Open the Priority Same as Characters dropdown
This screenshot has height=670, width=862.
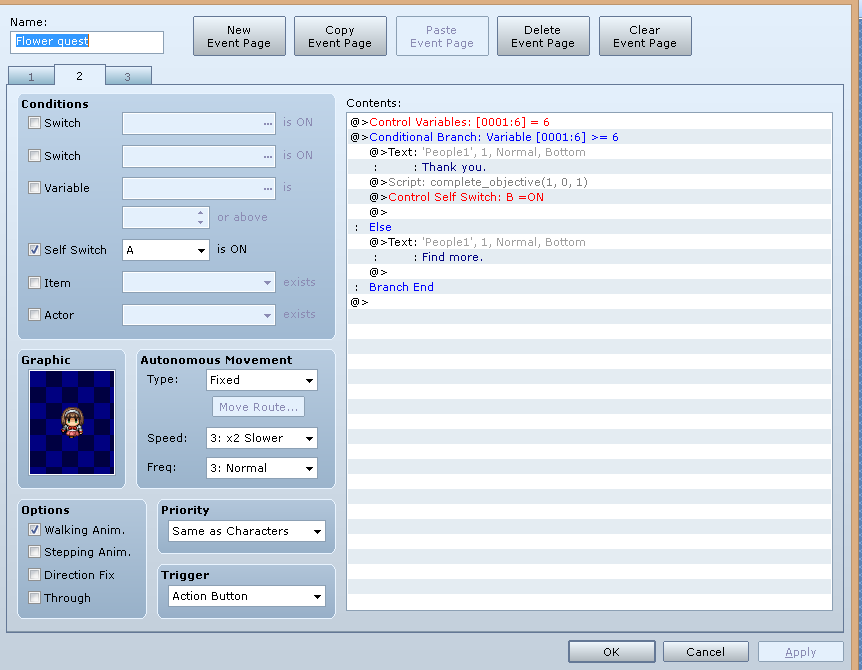tap(247, 531)
